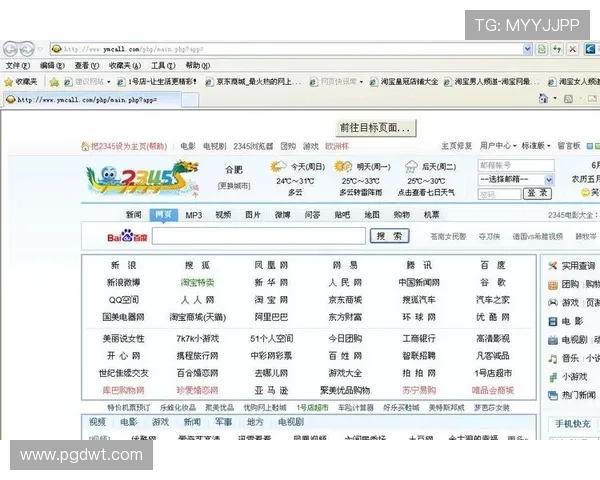Open the Favorites star button 收藏夹
The width and height of the screenshot is (600, 480).
pos(21,82)
